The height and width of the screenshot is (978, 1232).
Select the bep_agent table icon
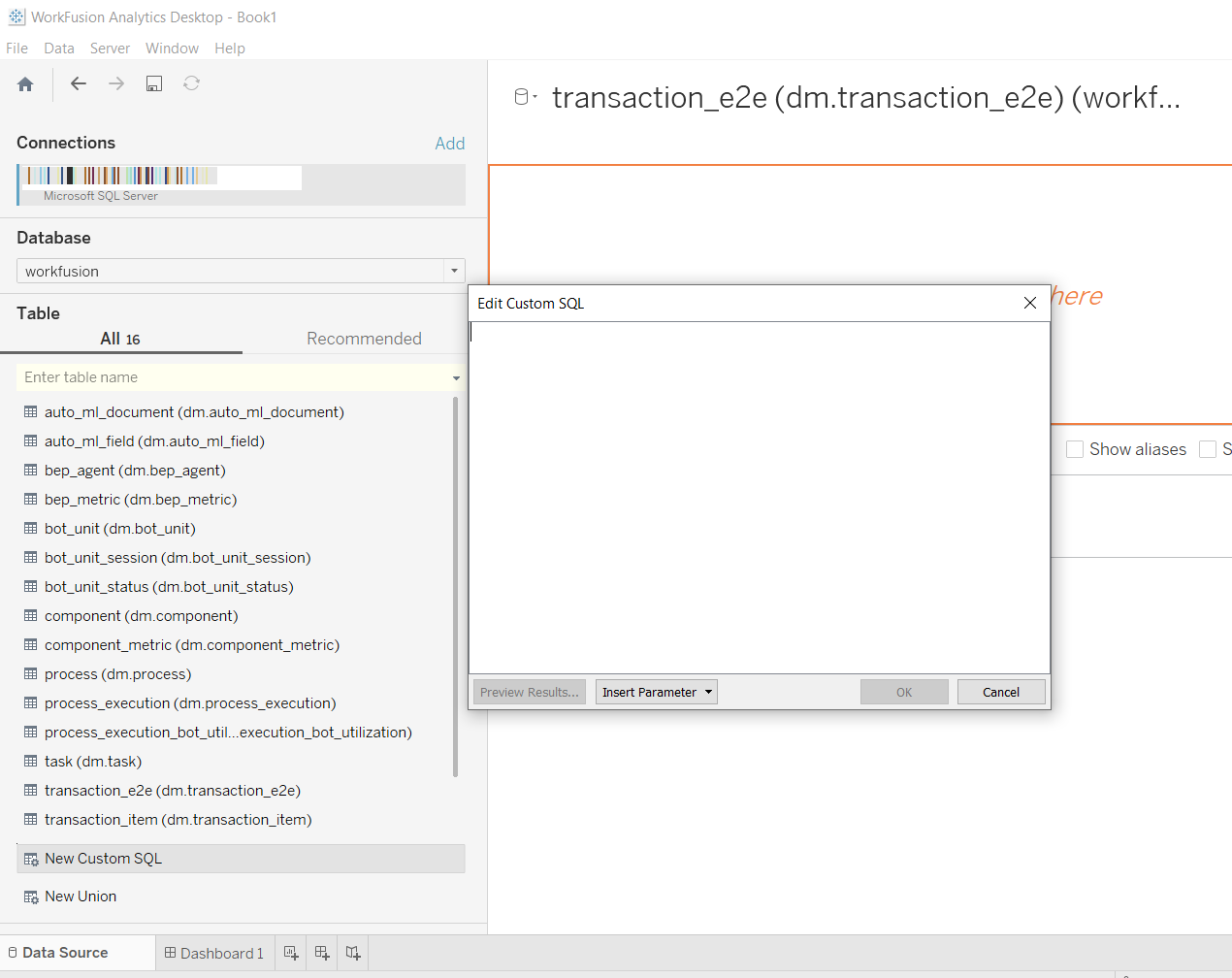tap(31, 470)
